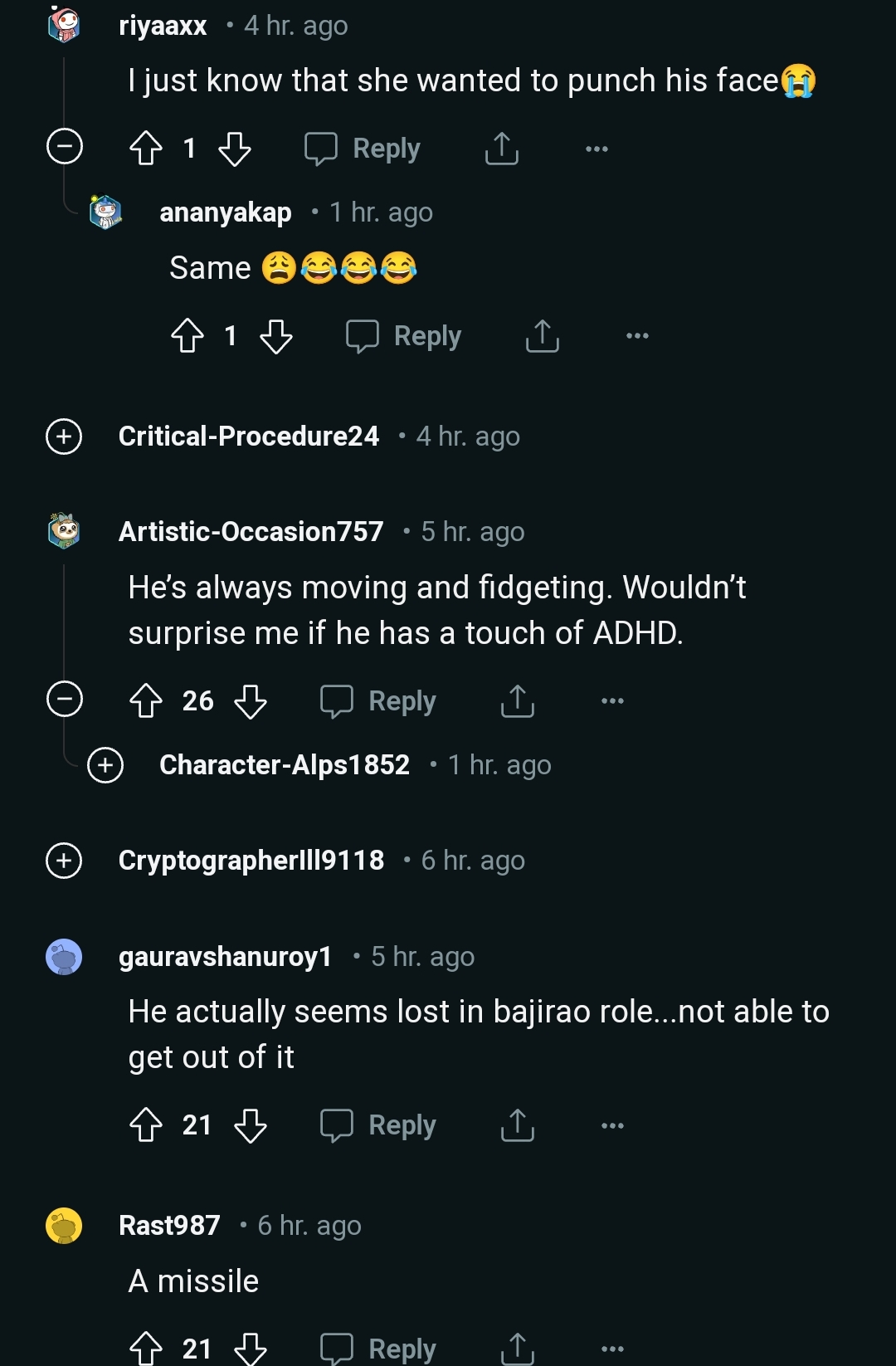Upvote riyaaxx's comment
This screenshot has width=896, height=1366.
point(146,149)
